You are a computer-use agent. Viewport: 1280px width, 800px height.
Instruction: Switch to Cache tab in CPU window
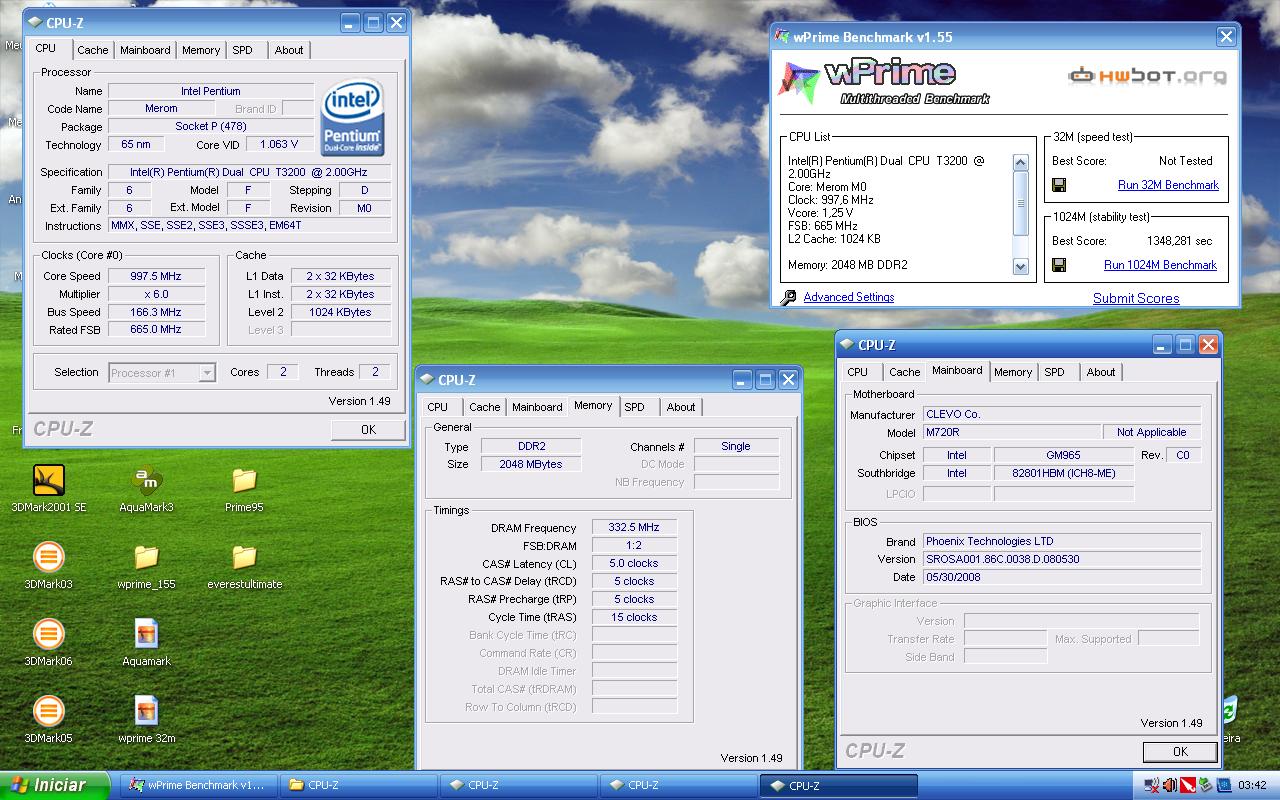tap(93, 50)
